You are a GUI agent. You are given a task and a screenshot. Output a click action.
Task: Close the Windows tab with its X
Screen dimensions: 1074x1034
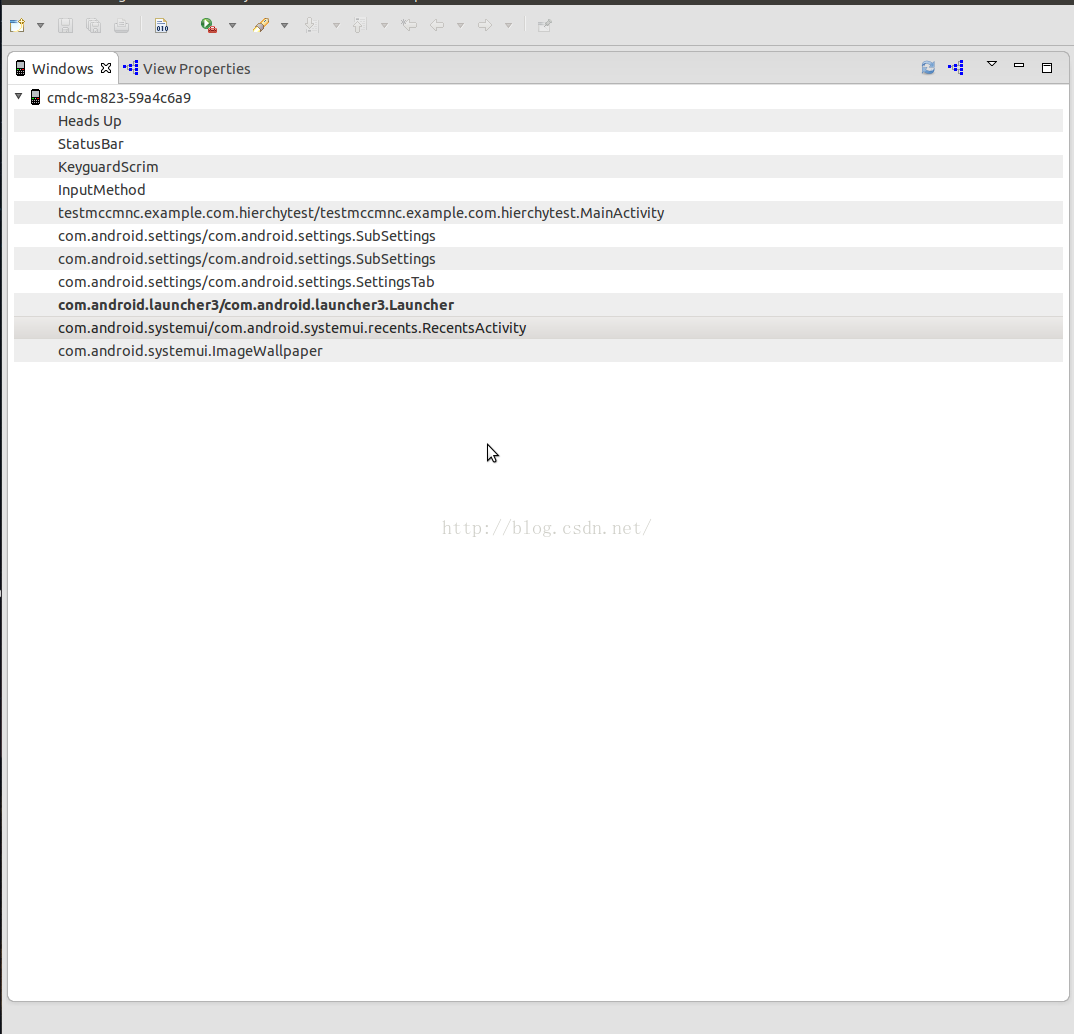[105, 68]
